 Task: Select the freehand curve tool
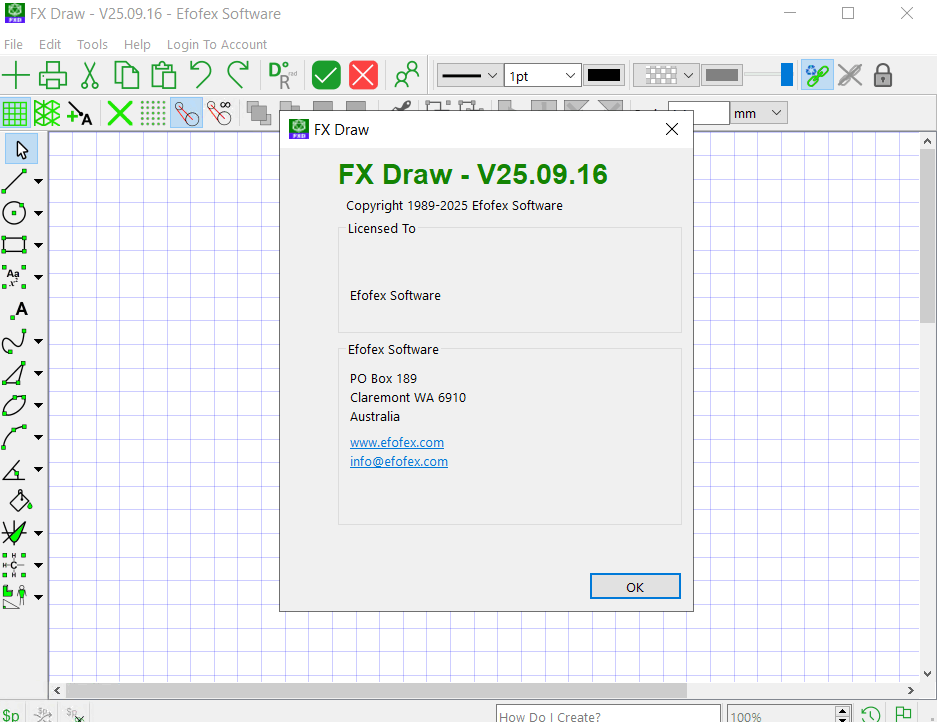tap(14, 341)
